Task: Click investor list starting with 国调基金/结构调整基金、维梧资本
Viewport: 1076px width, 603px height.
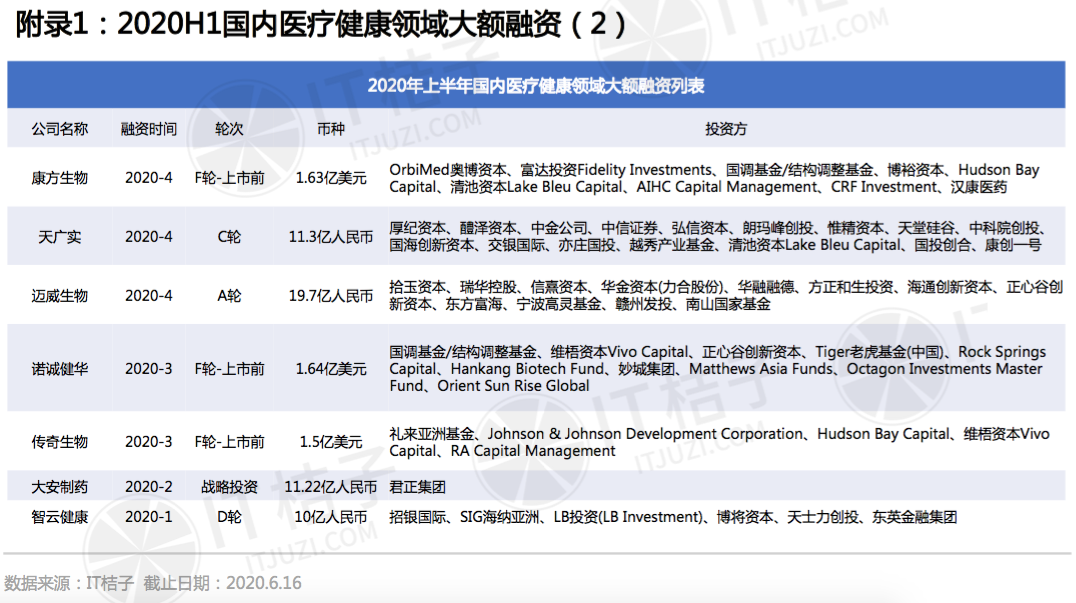Action: point(718,369)
